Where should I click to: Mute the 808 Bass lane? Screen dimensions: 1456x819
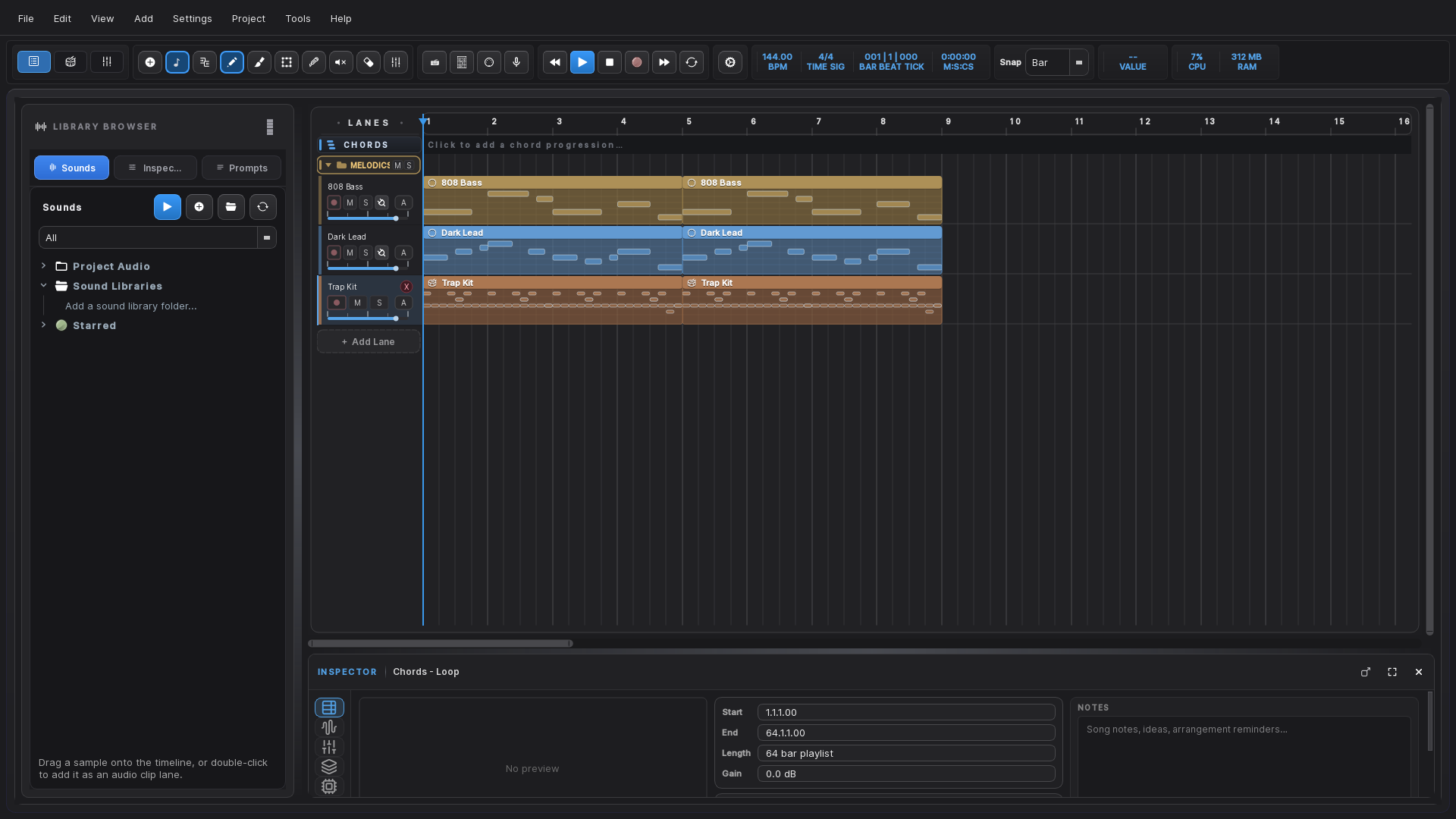click(350, 202)
